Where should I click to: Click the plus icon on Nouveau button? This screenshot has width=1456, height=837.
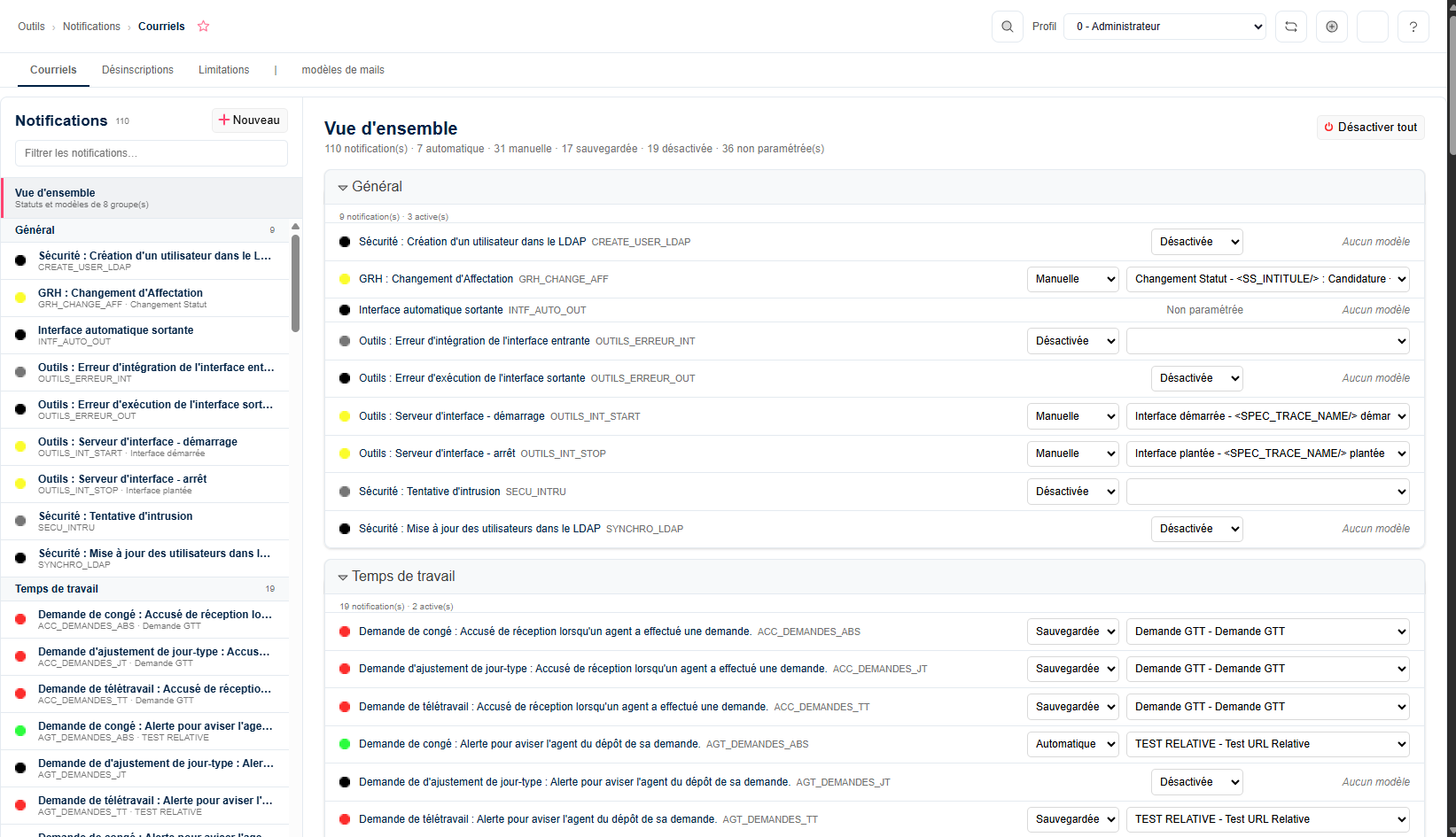224,120
